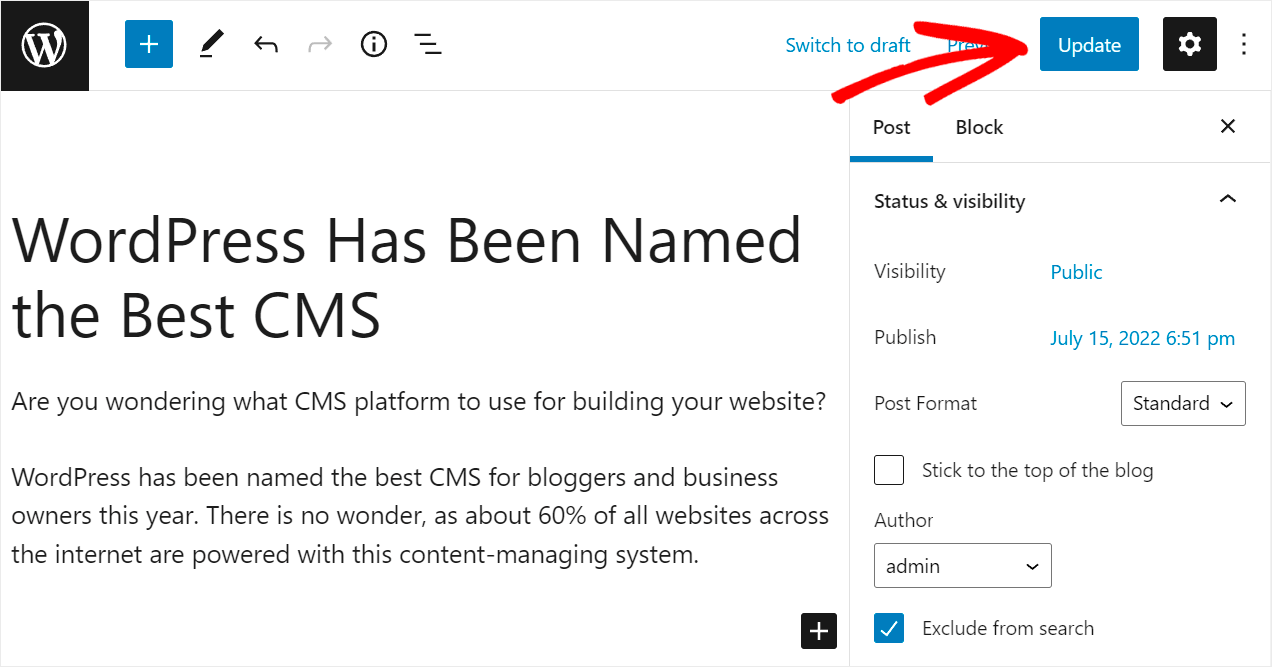This screenshot has height=667, width=1272.
Task: Select the pencil Tools icon
Action: [211, 45]
